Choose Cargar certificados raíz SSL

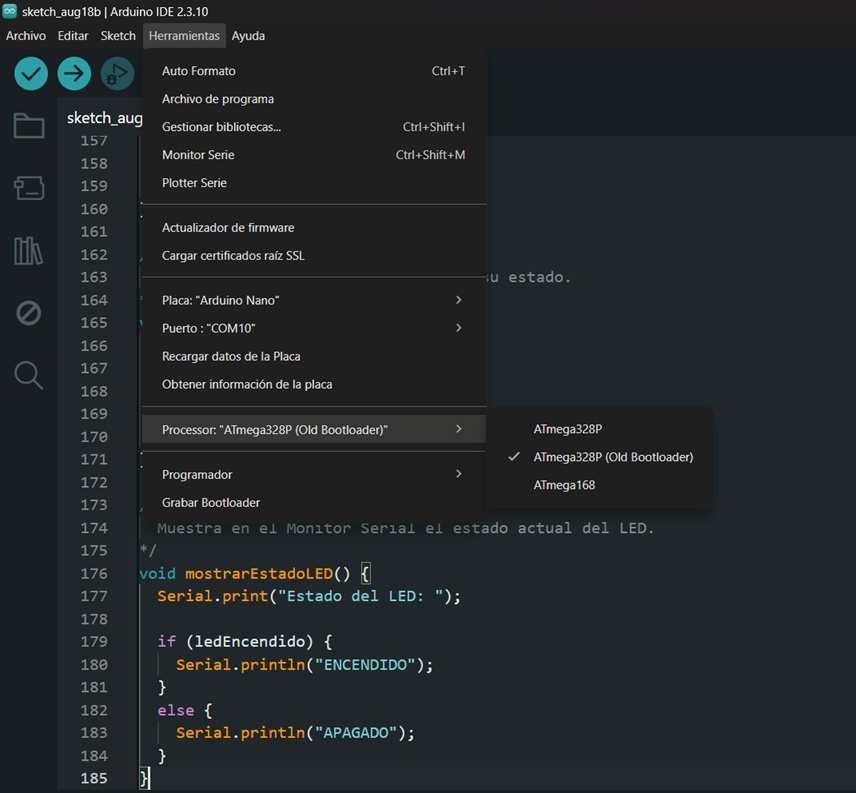click(314, 255)
